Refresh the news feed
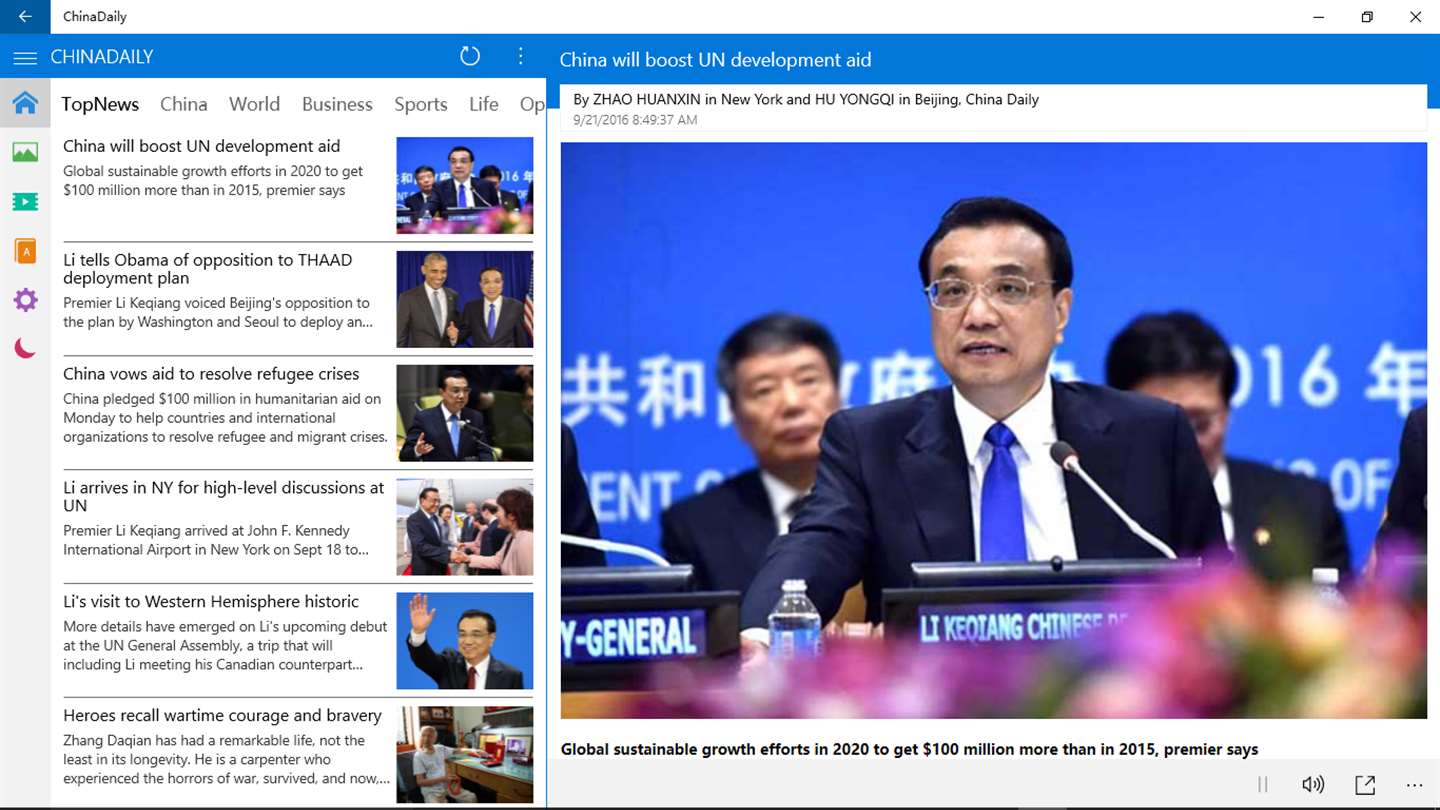Viewport: 1440px width, 810px height. (470, 56)
